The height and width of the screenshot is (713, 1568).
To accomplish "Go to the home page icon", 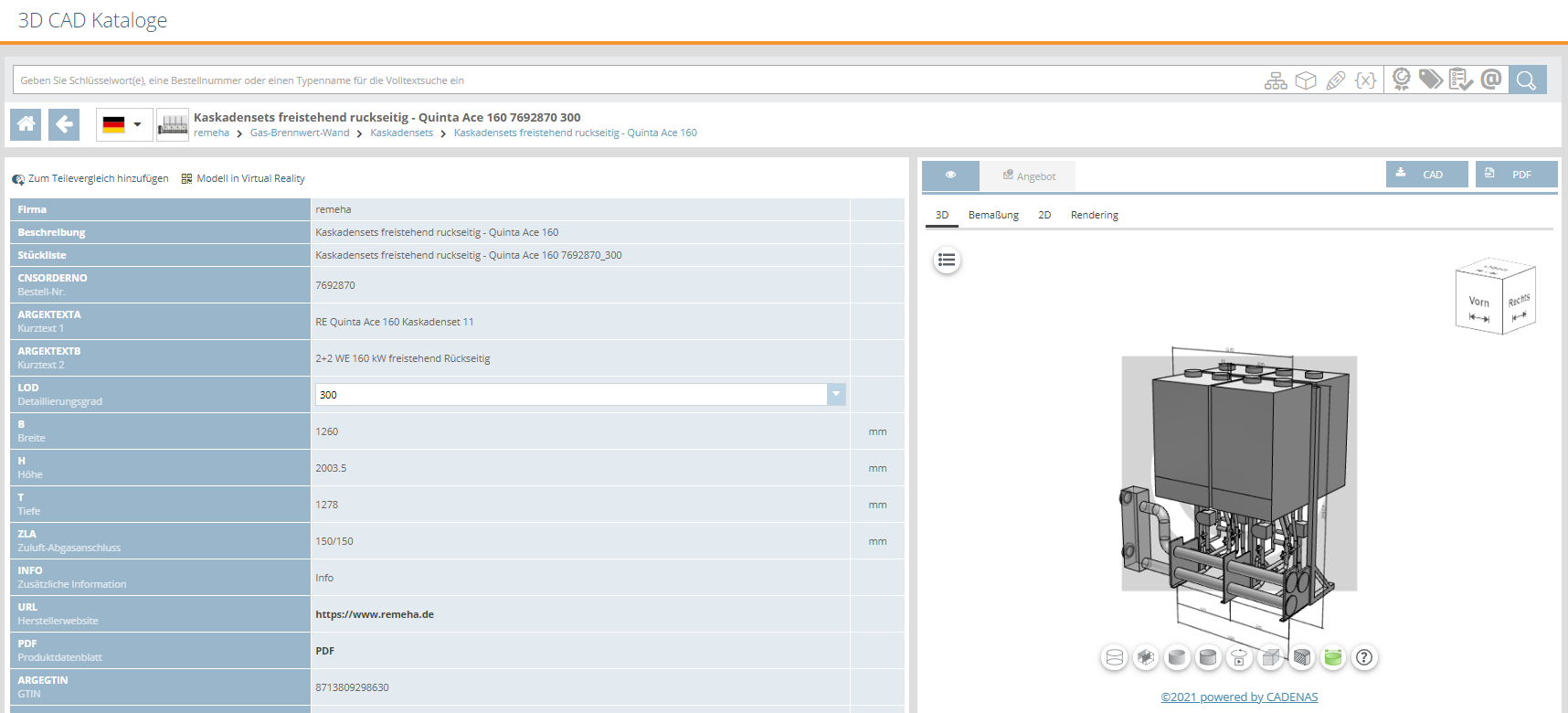I will [x=26, y=124].
